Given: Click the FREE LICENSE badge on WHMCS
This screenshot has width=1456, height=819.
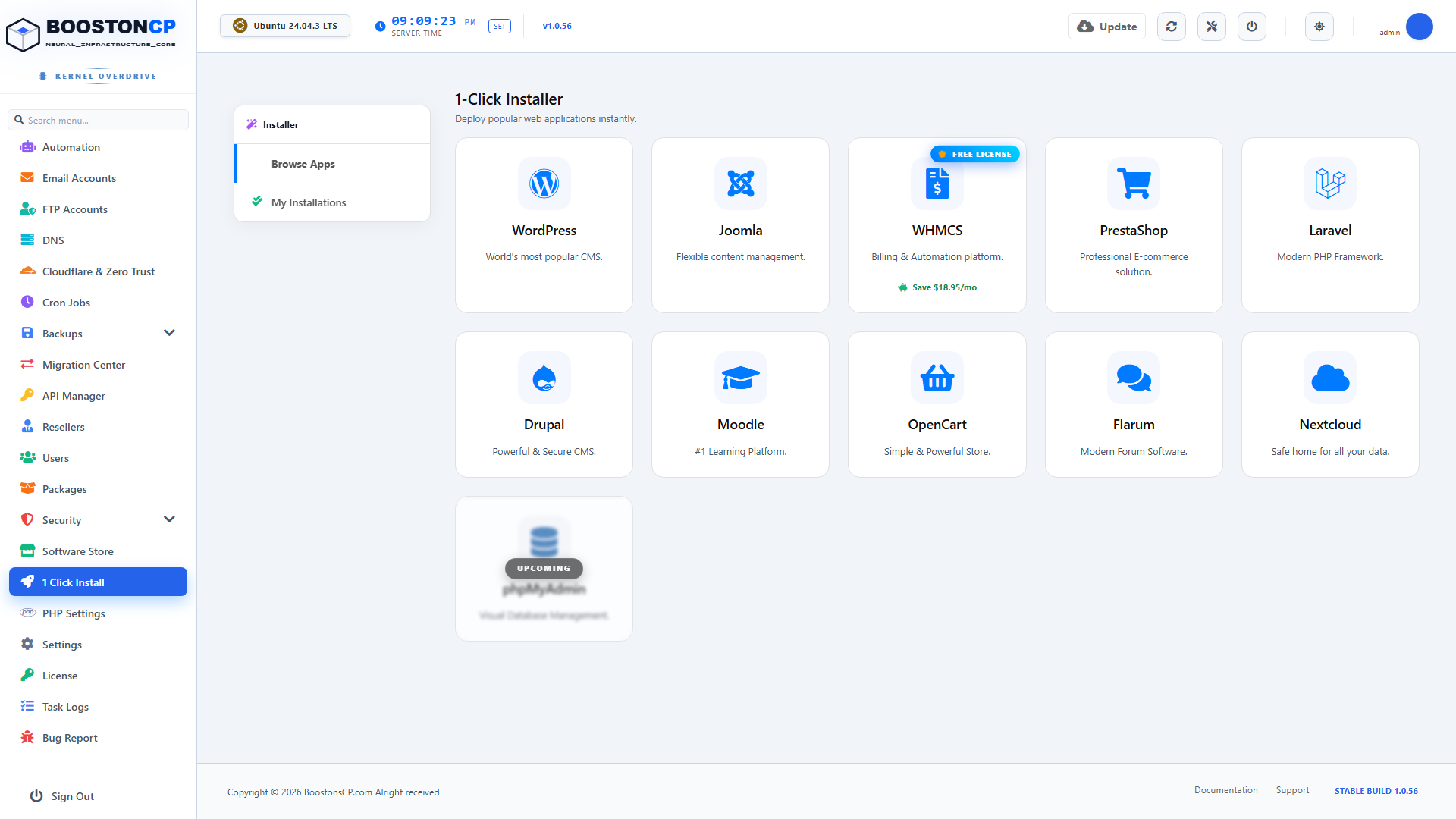Looking at the screenshot, I should tap(975, 154).
